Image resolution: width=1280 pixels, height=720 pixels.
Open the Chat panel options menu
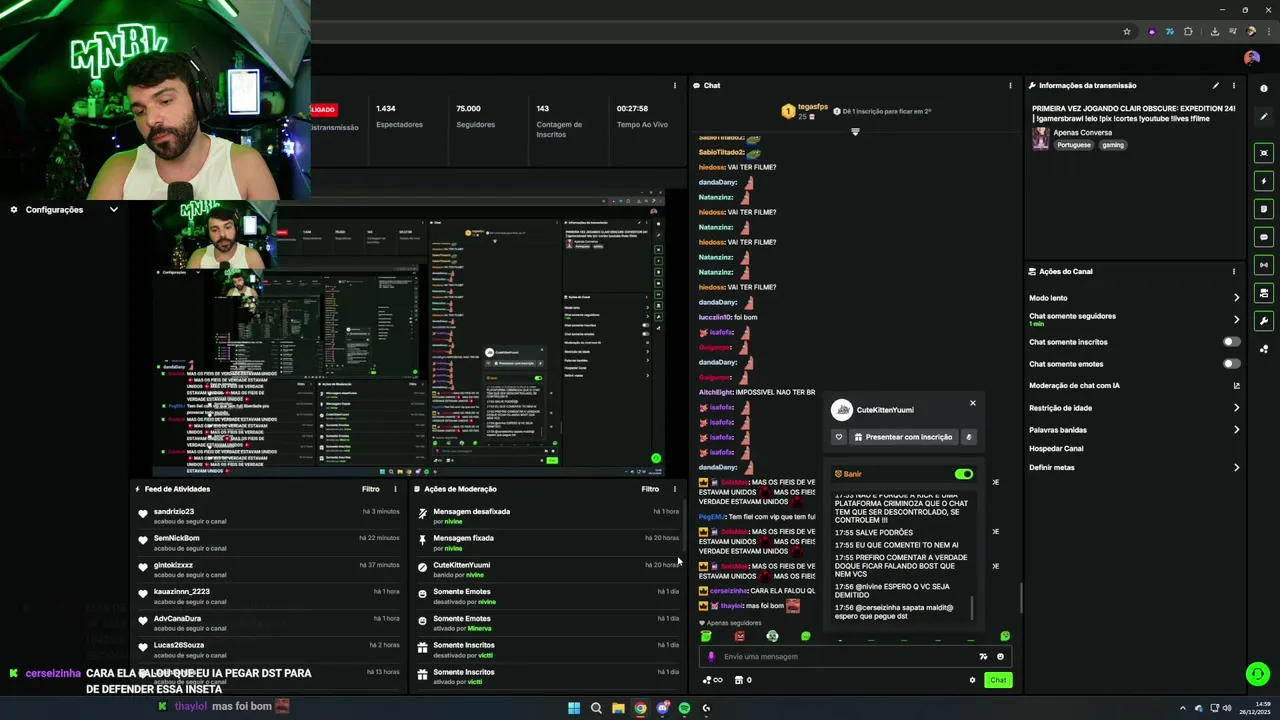(x=1010, y=86)
